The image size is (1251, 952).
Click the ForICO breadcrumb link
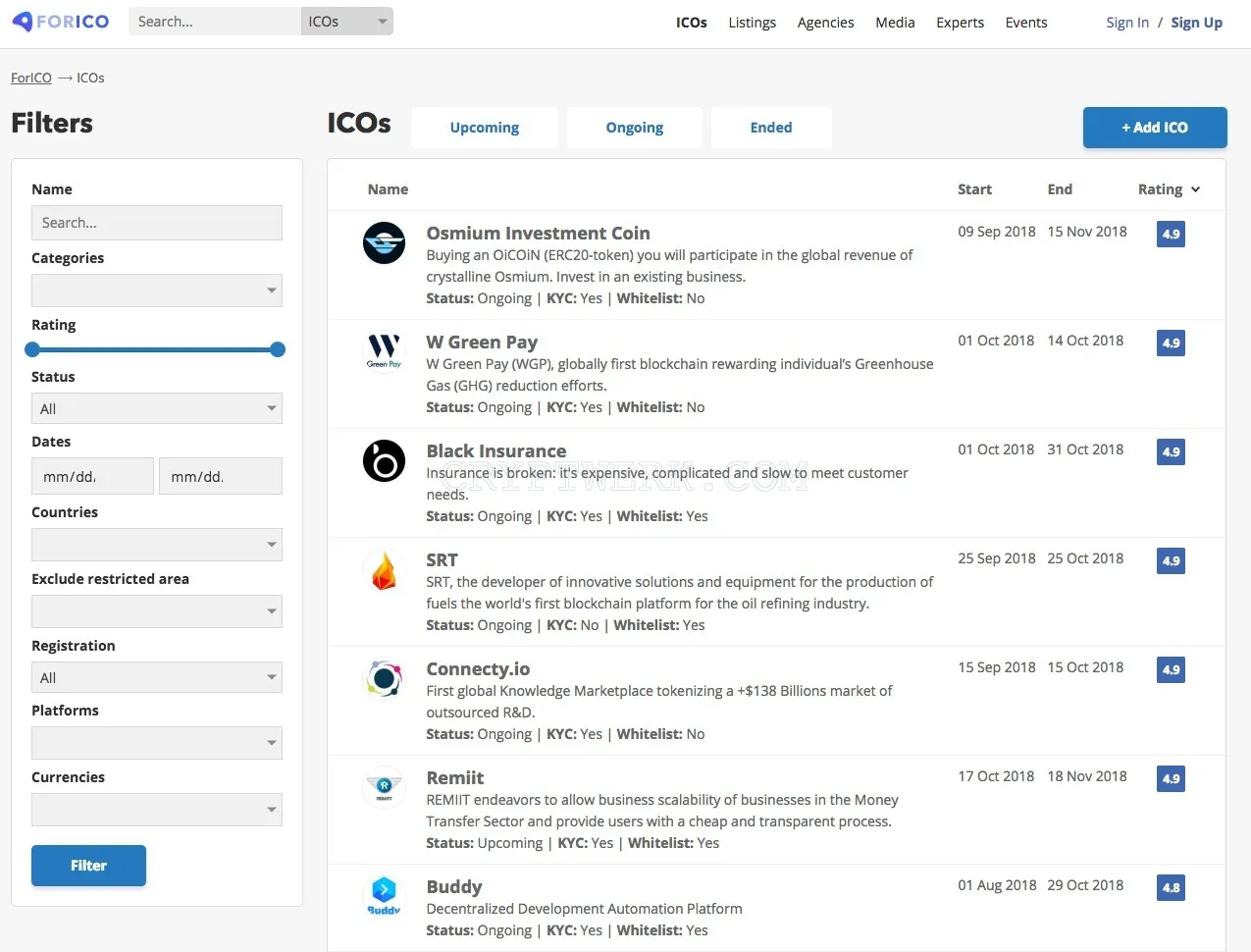point(31,78)
